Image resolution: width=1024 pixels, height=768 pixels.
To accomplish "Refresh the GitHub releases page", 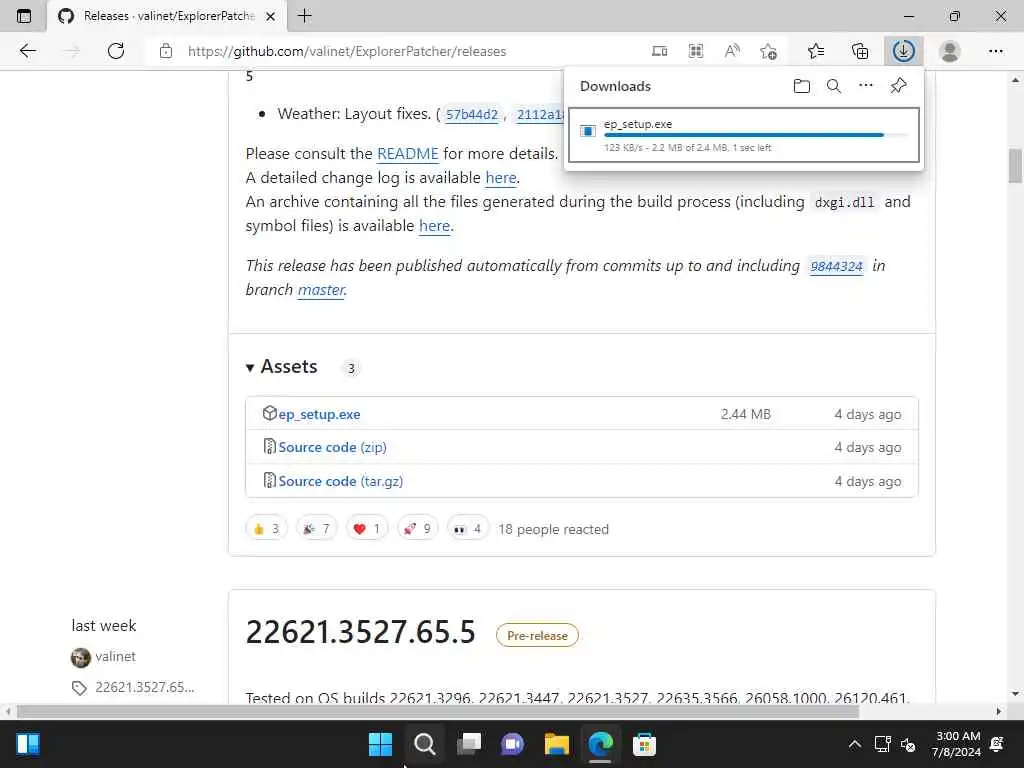I will pyautogui.click(x=116, y=51).
